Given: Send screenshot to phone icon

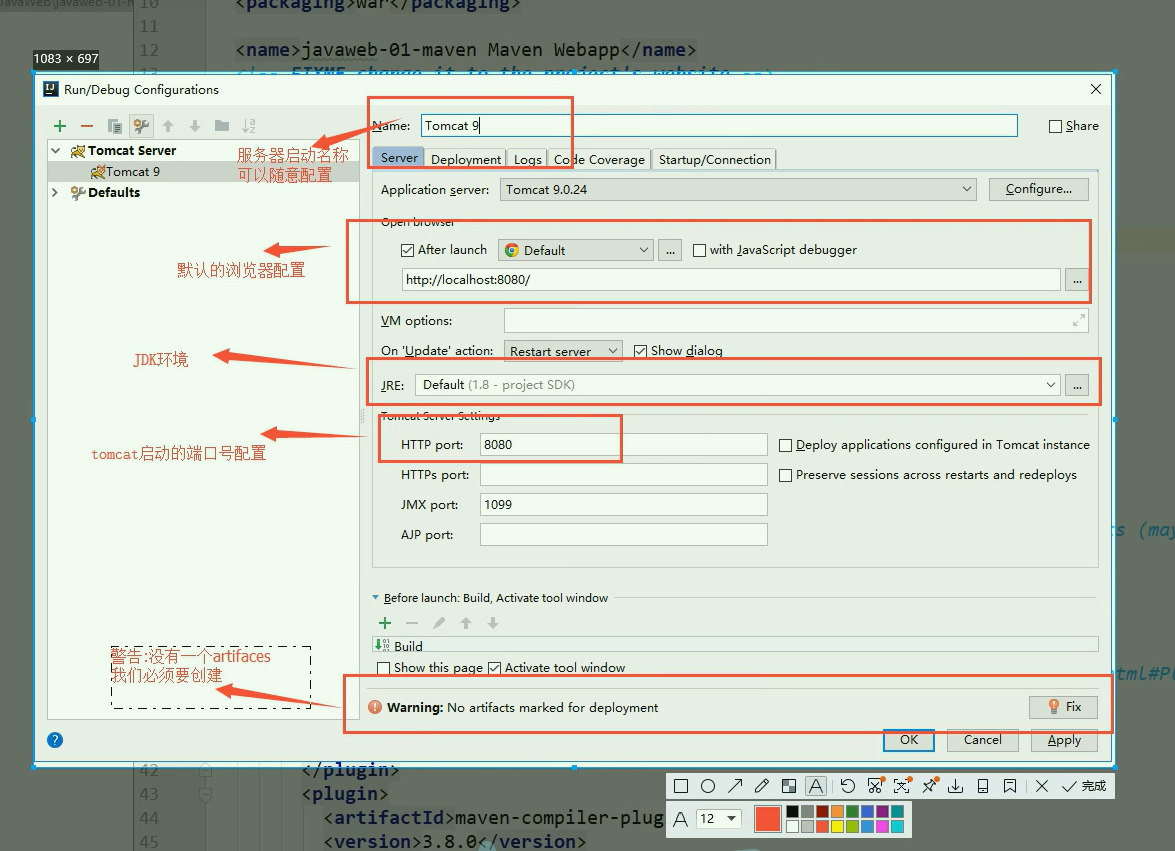Looking at the screenshot, I should tap(982, 786).
